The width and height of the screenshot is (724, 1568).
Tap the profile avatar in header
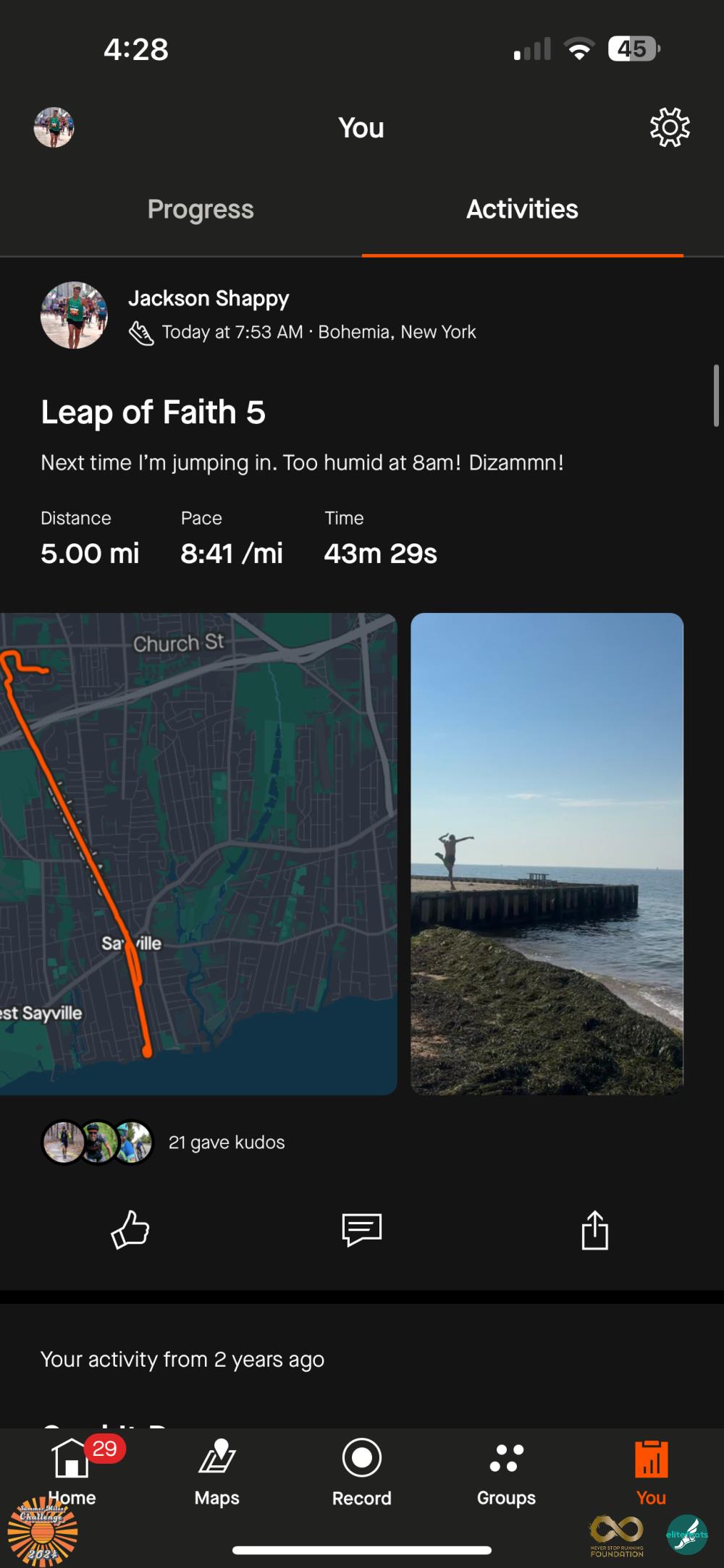click(54, 128)
